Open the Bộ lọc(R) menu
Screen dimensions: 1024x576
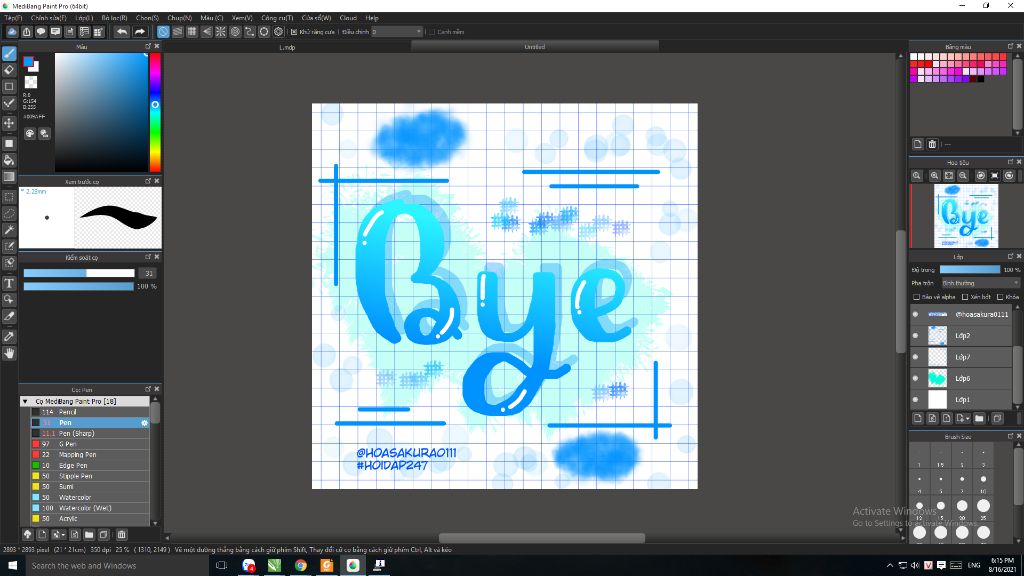(x=114, y=18)
